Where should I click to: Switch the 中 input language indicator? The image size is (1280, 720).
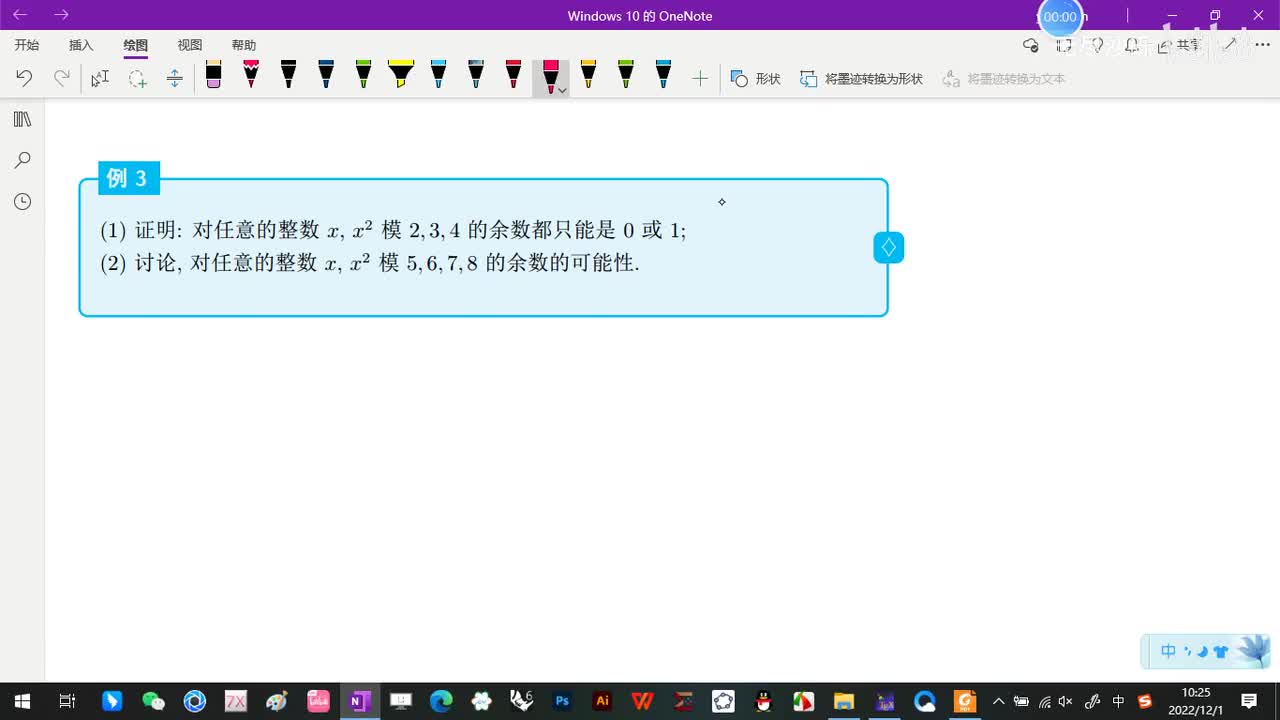1118,701
